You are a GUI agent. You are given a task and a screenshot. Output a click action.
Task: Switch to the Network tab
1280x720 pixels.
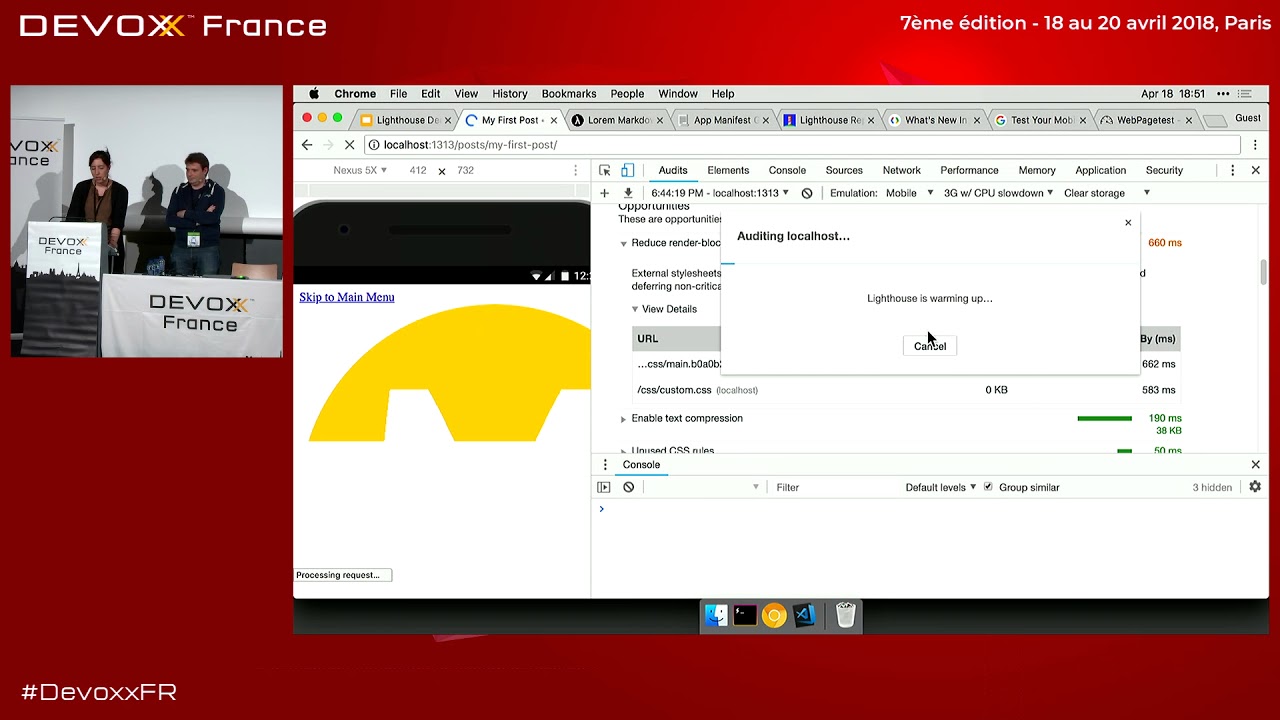click(x=901, y=171)
